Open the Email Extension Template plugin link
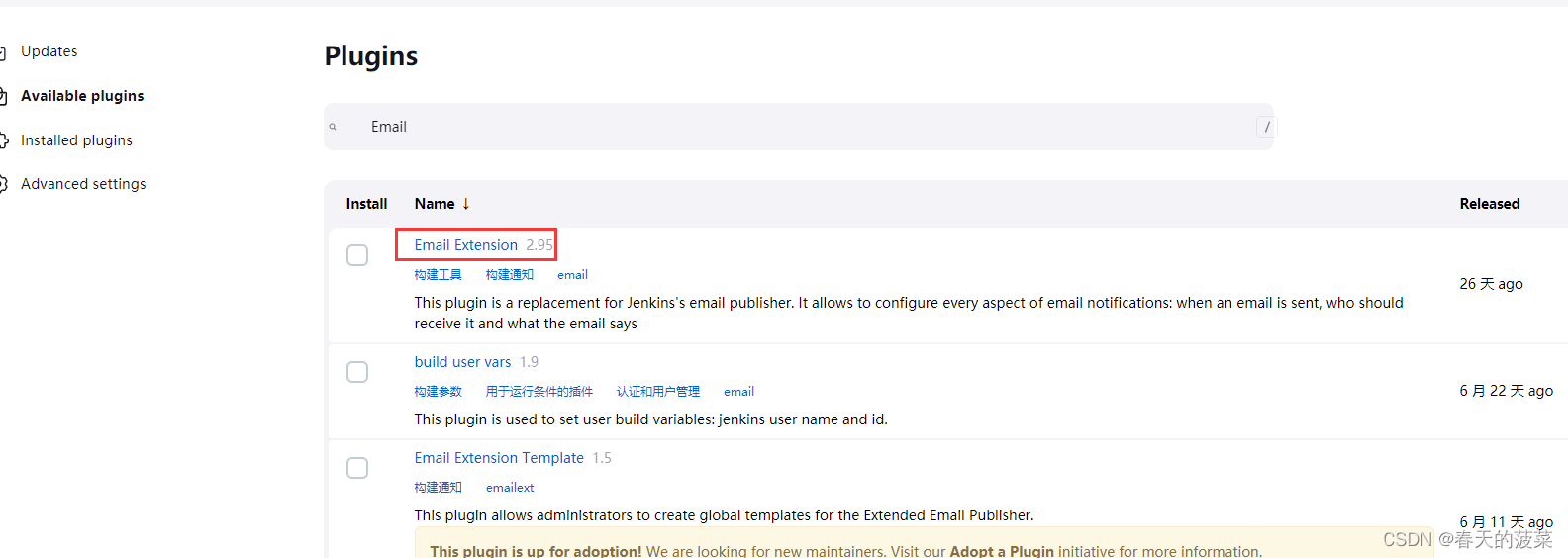 499,458
